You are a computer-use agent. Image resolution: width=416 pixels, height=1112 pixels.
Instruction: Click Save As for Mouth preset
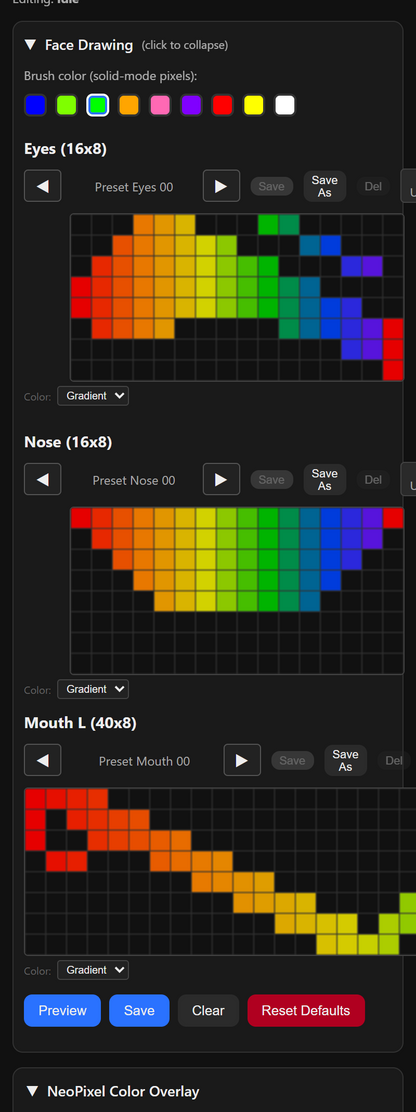coord(345,760)
